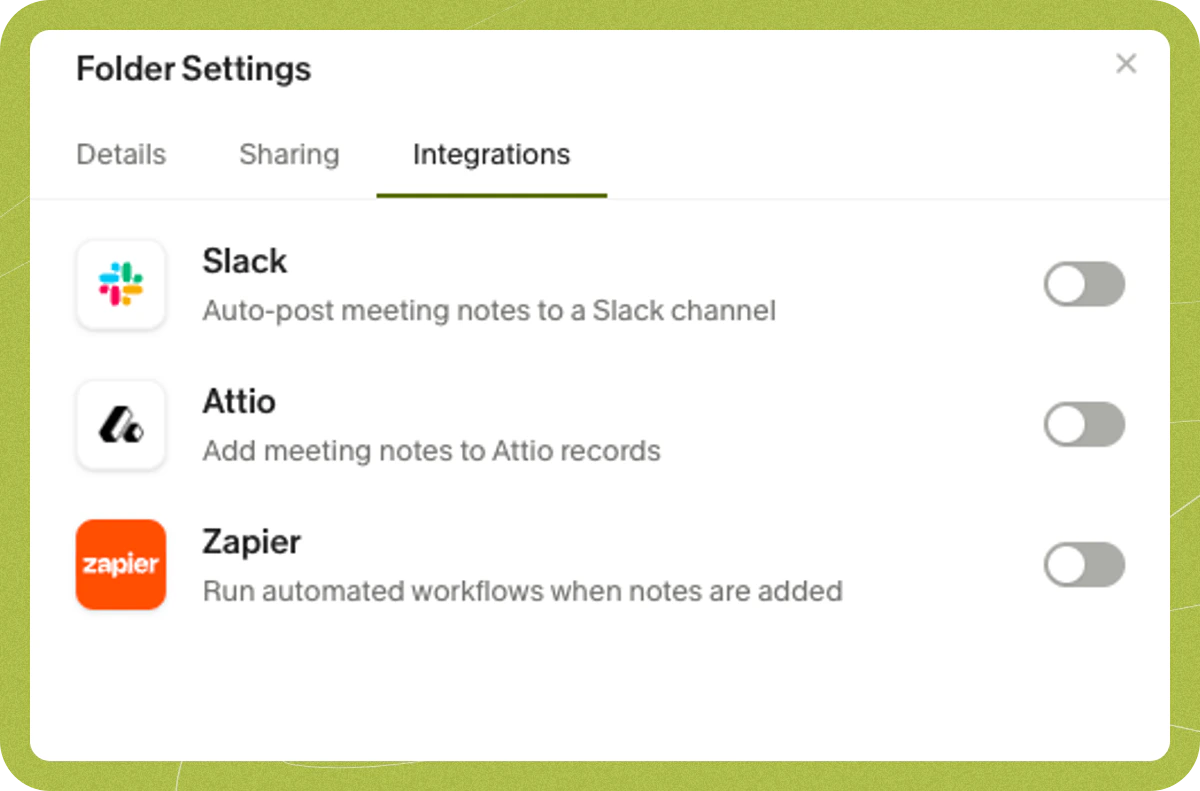
Task: Click the colorful Slack pinwheel logo
Action: tap(120, 285)
